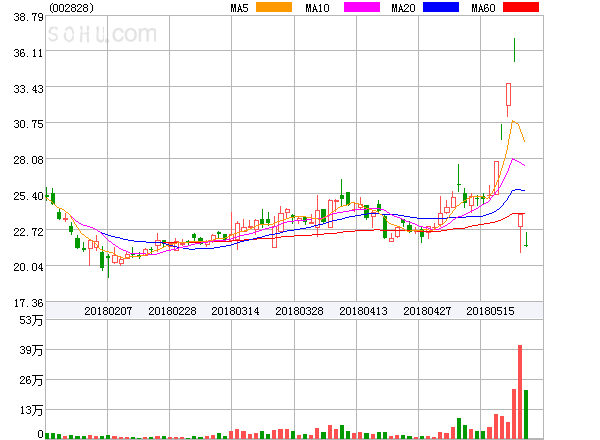Click the 30.75 price axis label
The height and width of the screenshot is (440, 600).
point(29,124)
